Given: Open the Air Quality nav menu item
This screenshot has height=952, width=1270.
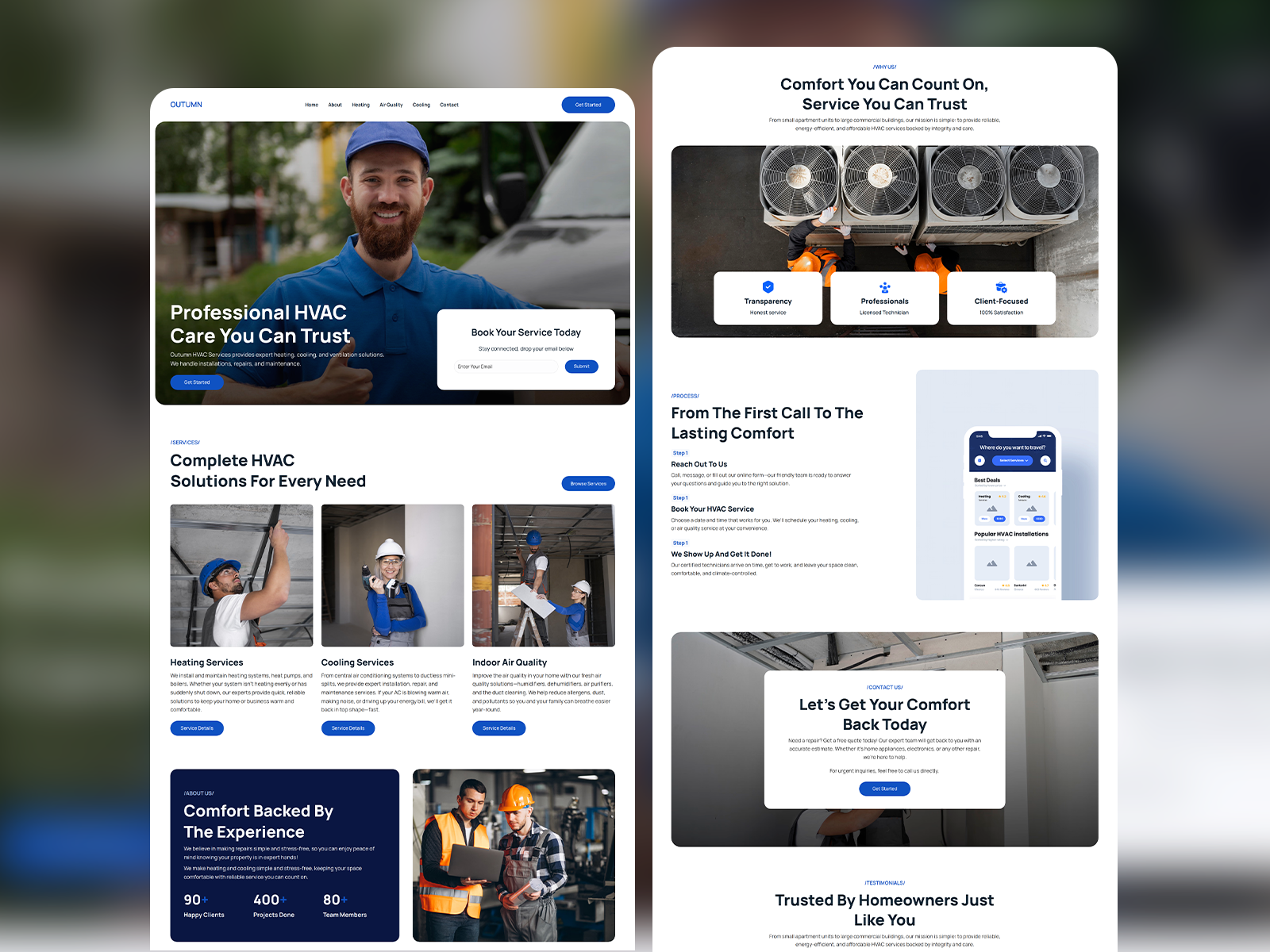Looking at the screenshot, I should [x=391, y=105].
